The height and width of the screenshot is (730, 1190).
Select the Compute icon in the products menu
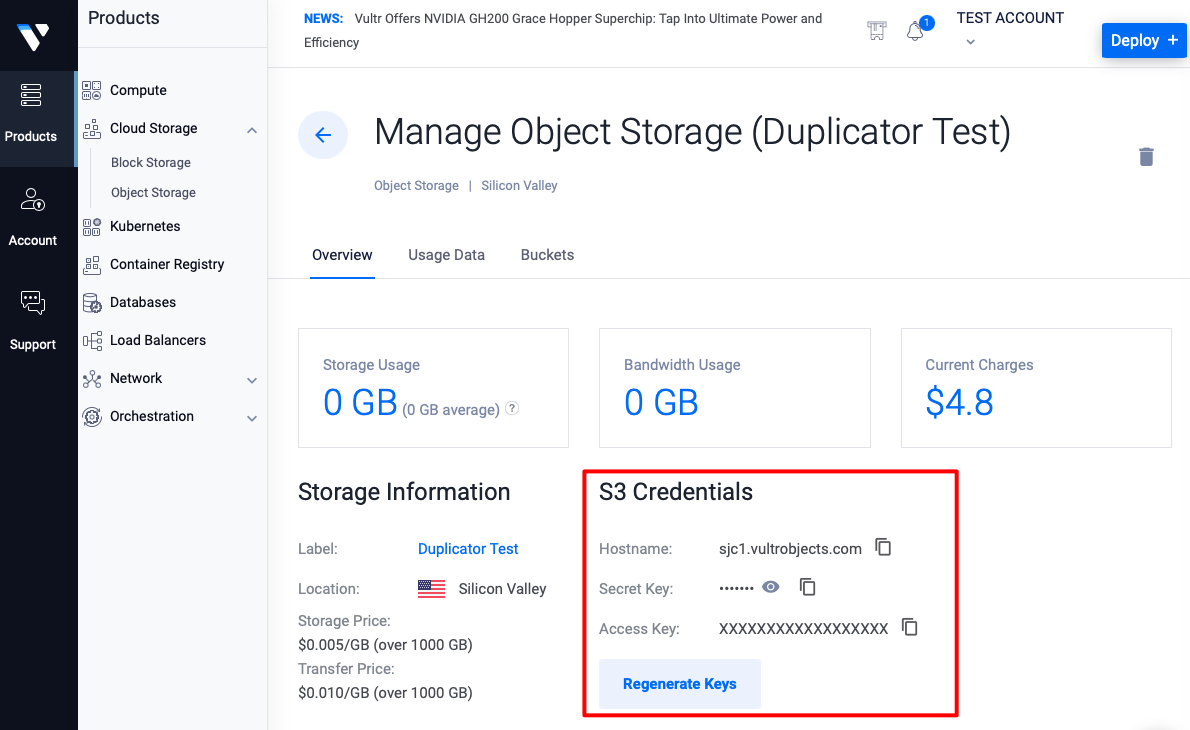92,90
